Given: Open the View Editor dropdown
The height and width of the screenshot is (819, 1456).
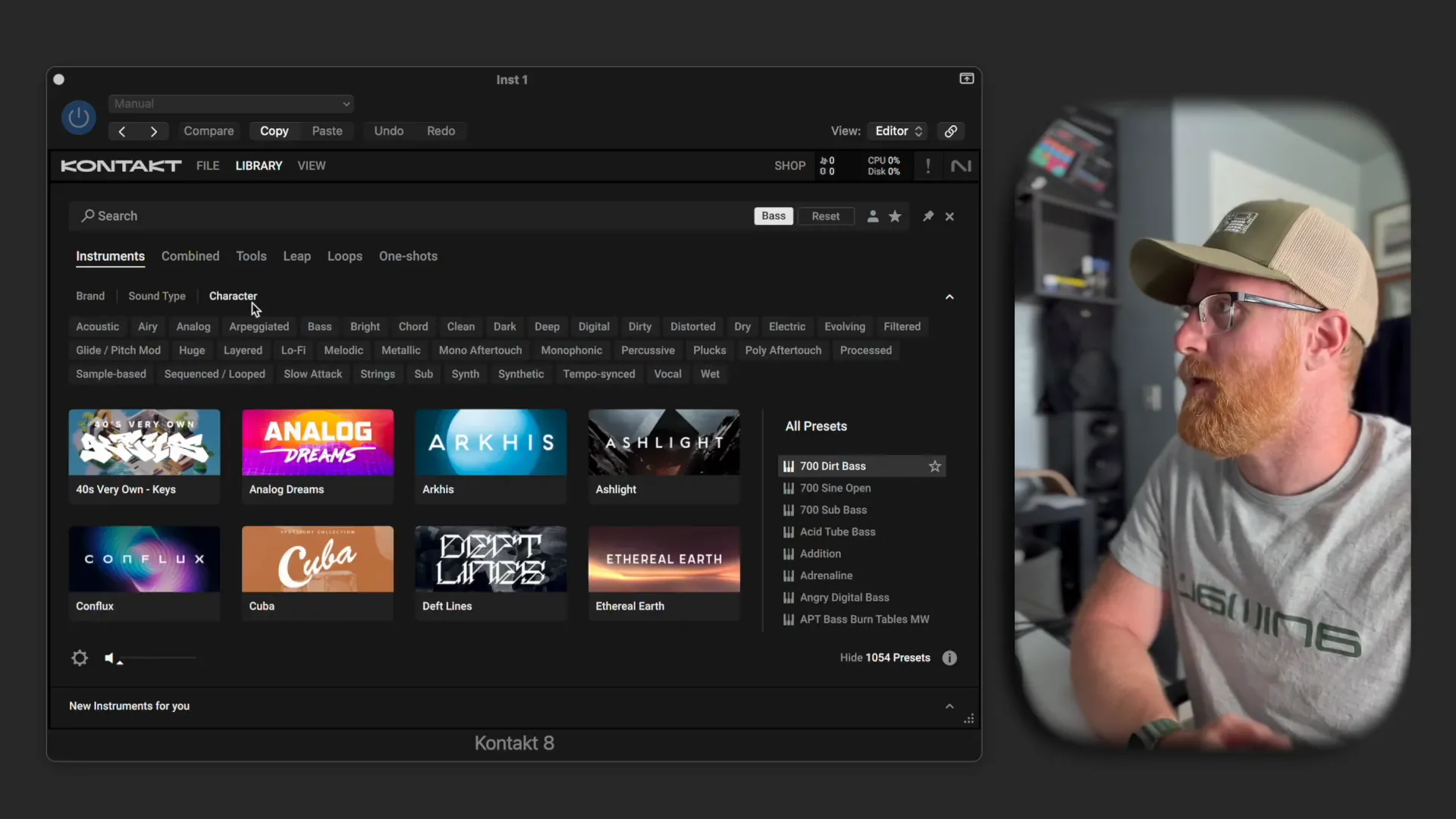Looking at the screenshot, I should [898, 131].
